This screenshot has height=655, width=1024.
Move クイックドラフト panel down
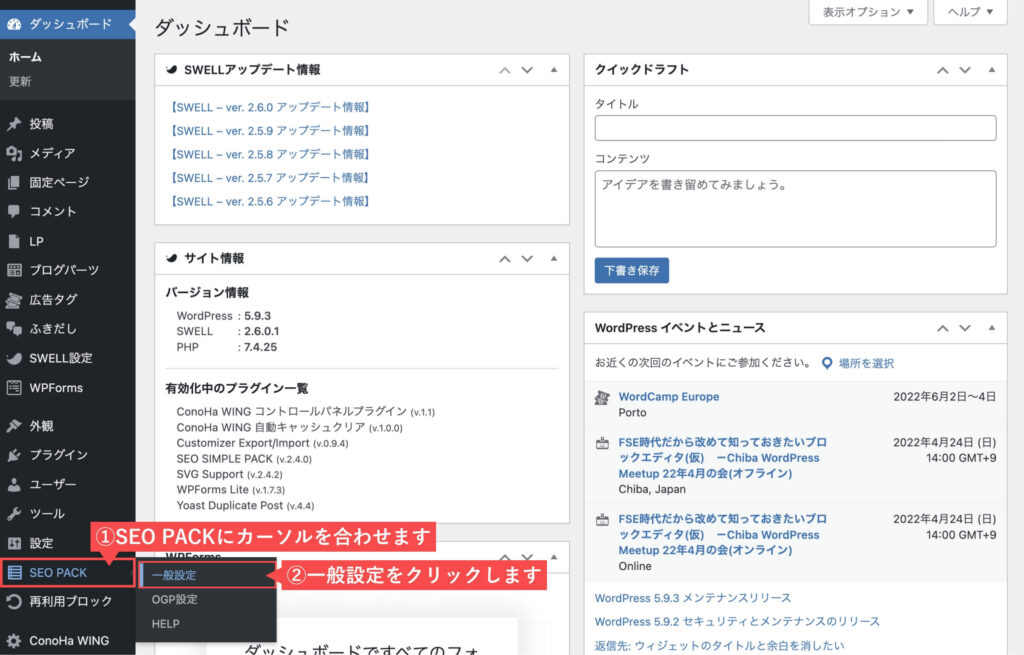point(965,70)
